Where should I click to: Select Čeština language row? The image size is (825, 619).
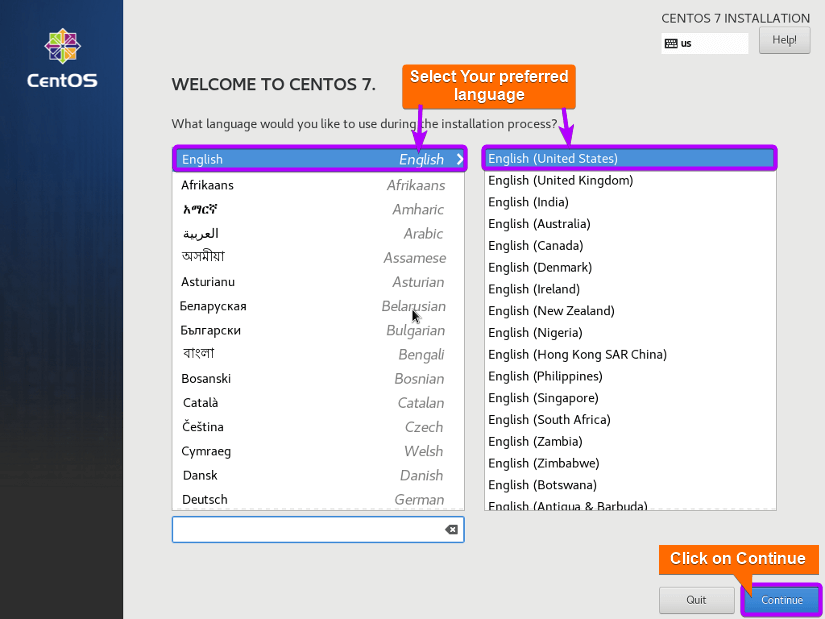[318, 427]
